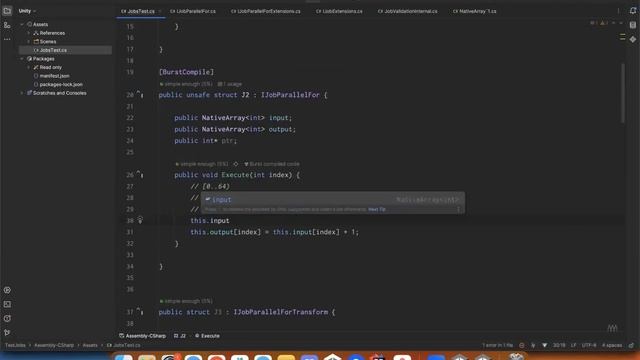Click simple enough code lens above J2 struct
Viewport: 640px width, 360px height.
[x=186, y=84]
